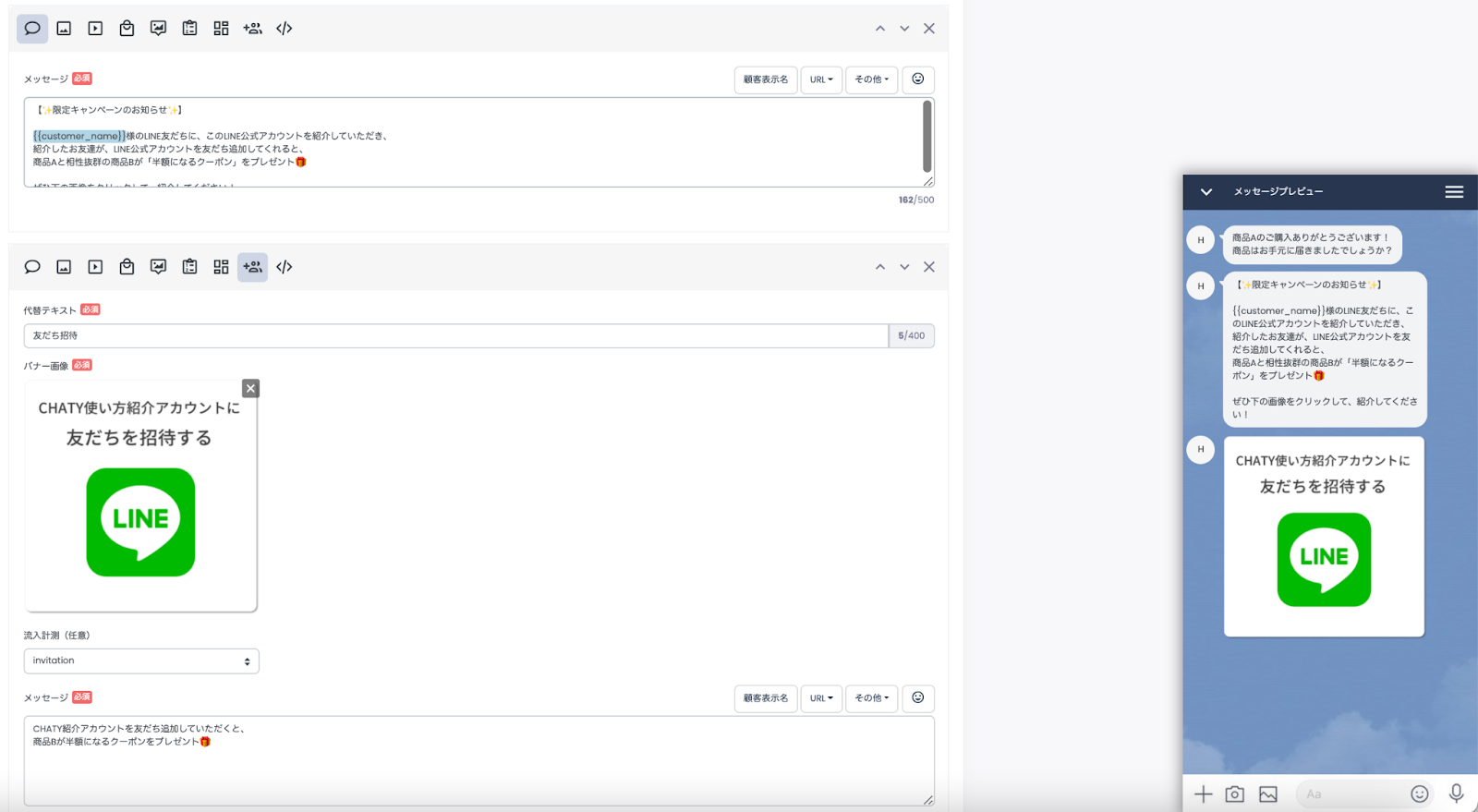Image resolution: width=1478 pixels, height=812 pixels.
Task: Open the URL dropdown for the second message
Action: pyautogui.click(x=821, y=698)
